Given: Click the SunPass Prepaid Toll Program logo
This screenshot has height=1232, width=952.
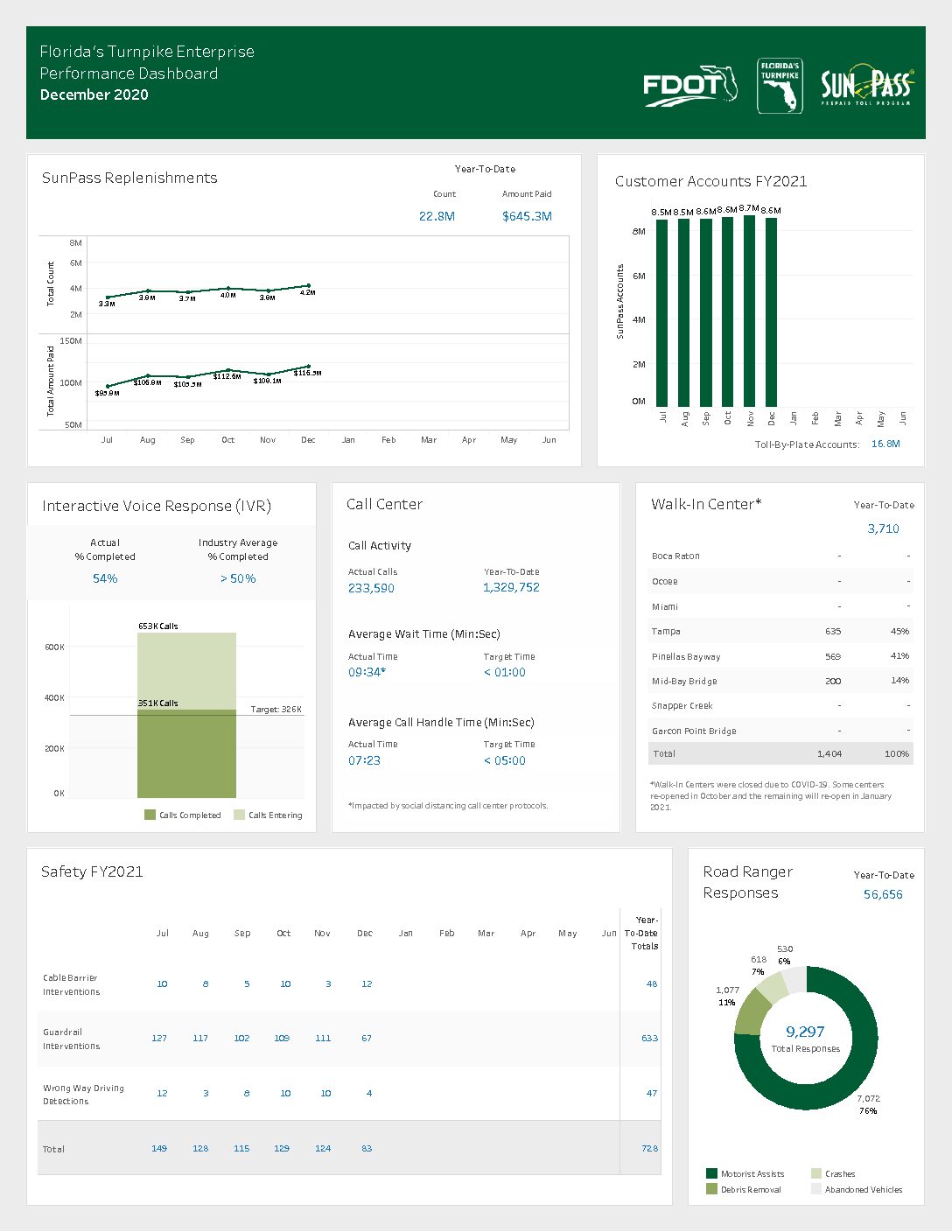Looking at the screenshot, I should point(867,86).
